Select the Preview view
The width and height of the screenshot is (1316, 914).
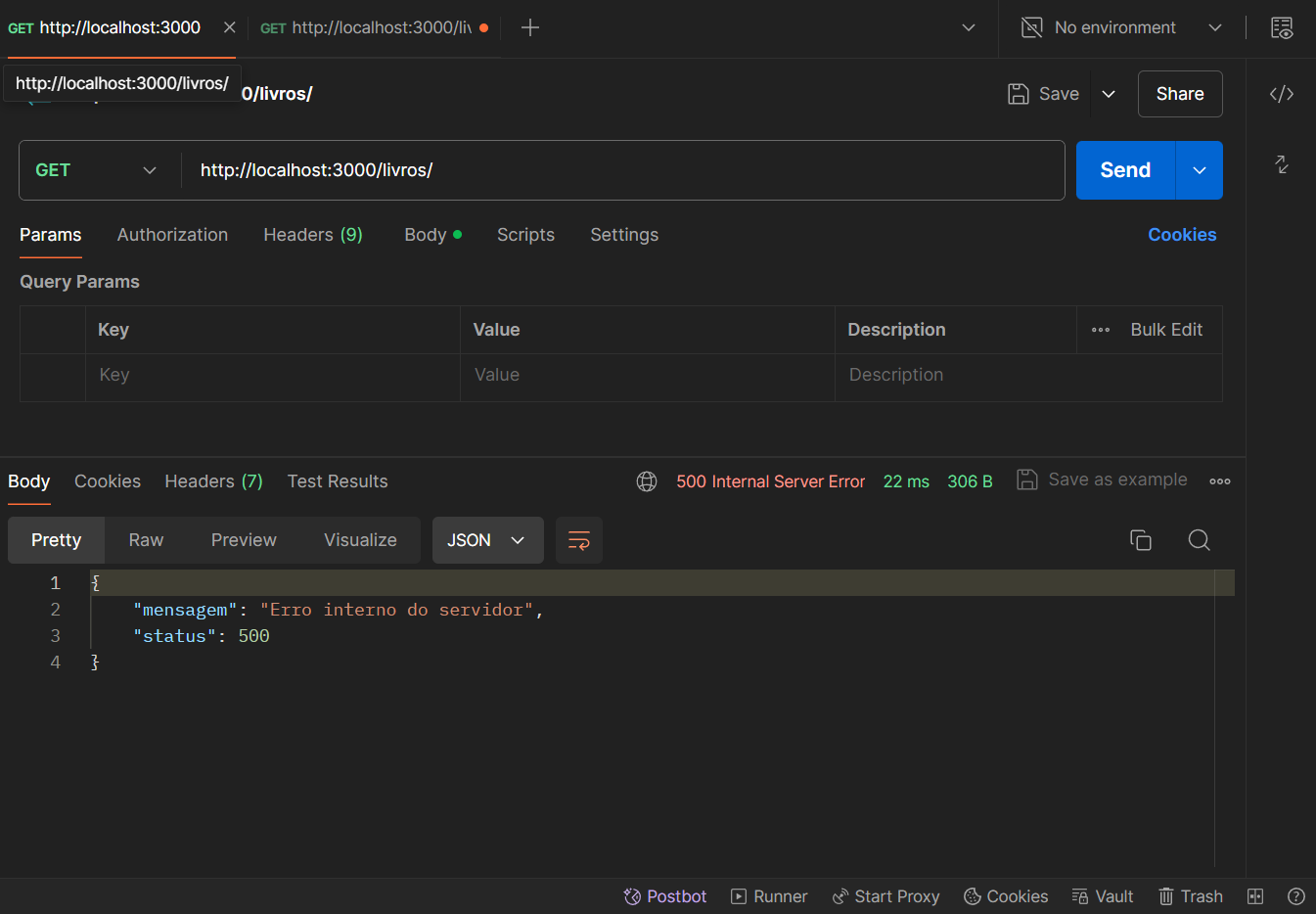pos(244,540)
